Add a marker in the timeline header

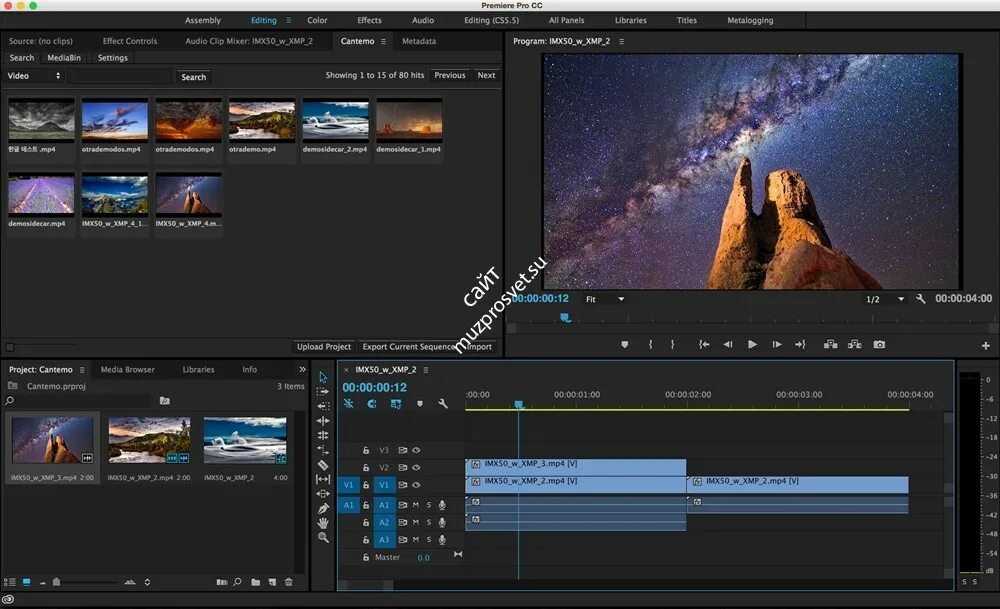[420, 404]
